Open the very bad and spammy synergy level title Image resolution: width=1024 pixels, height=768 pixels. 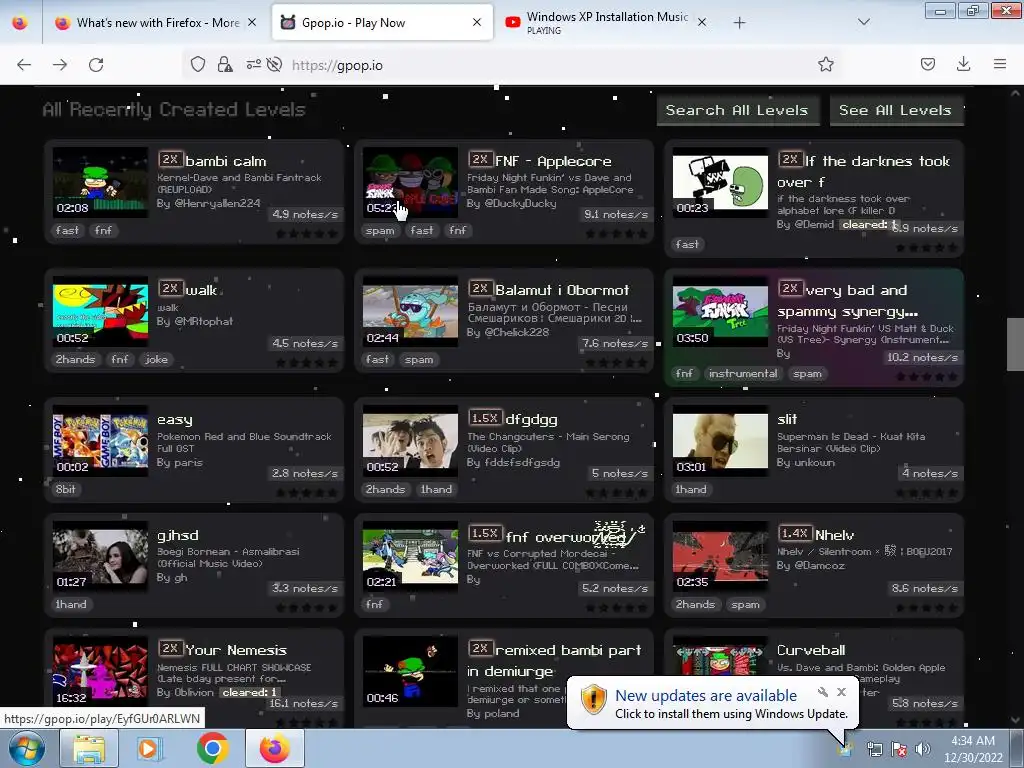[x=848, y=301]
